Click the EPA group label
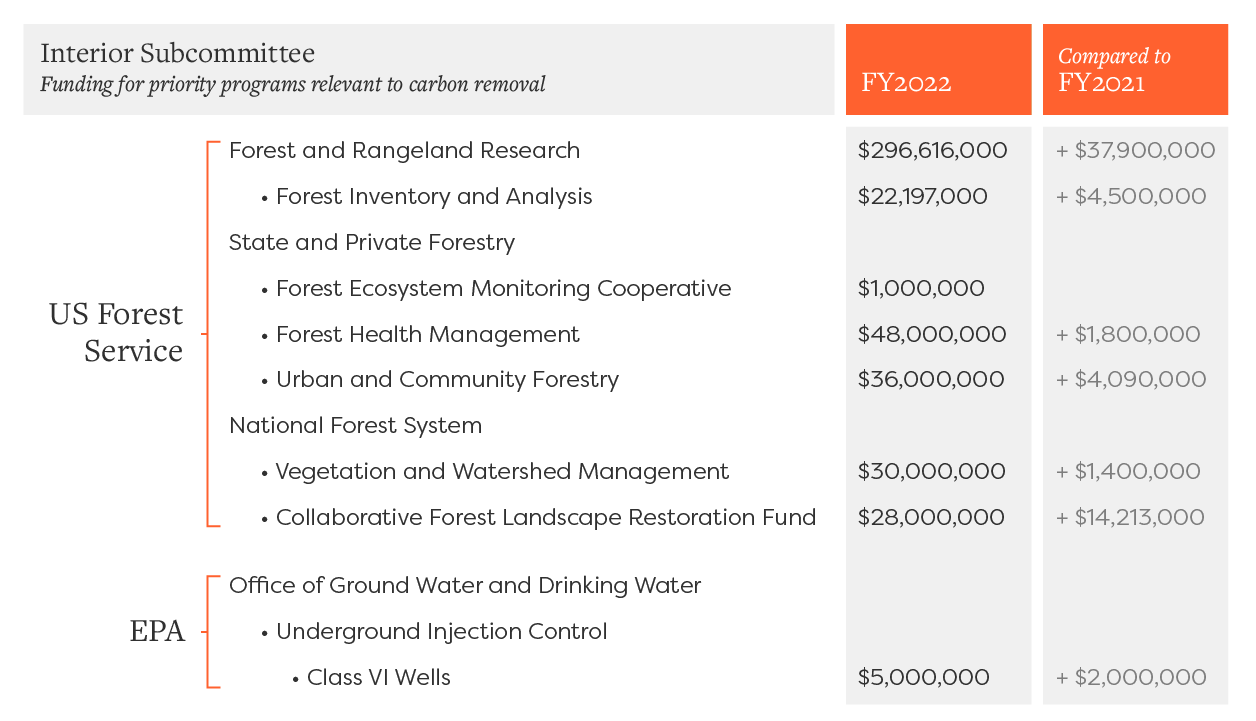 coord(157,632)
